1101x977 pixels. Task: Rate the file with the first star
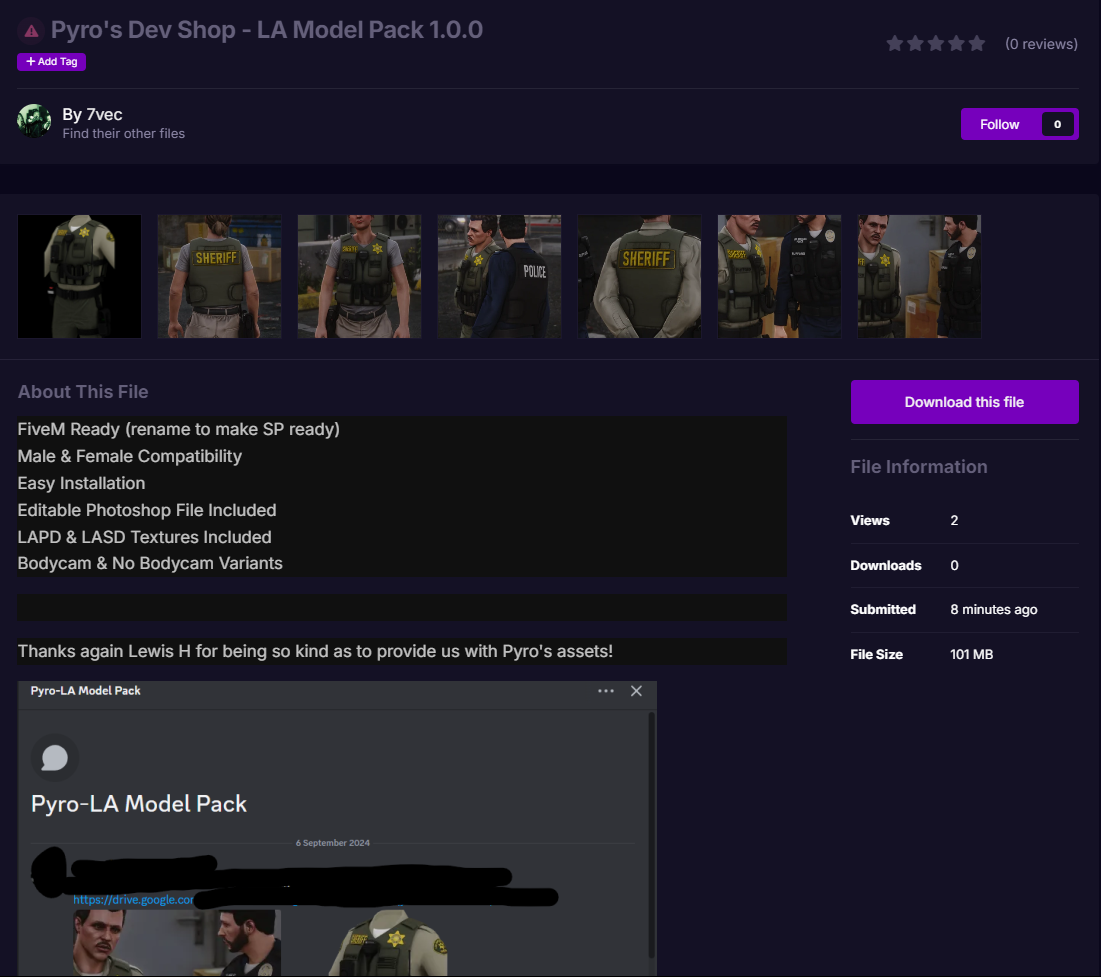(894, 44)
